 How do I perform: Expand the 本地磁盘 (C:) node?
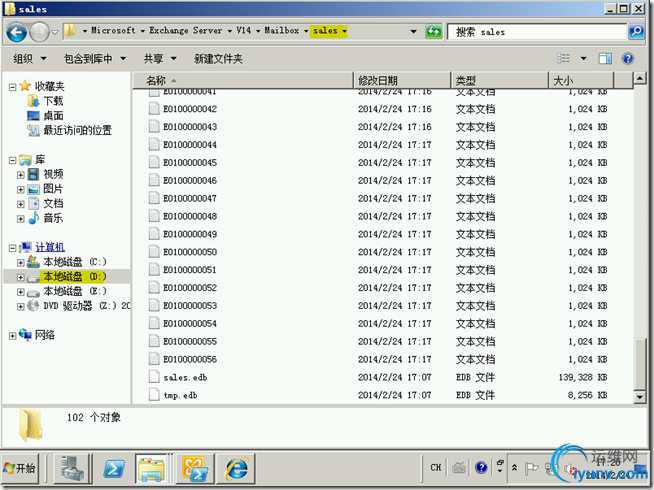[x=20, y=263]
